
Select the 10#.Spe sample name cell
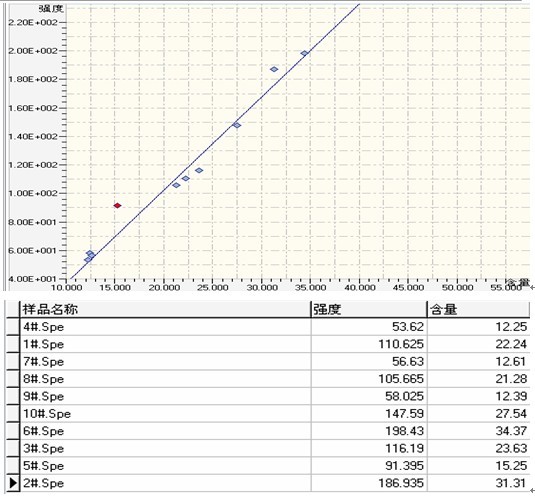(165, 414)
